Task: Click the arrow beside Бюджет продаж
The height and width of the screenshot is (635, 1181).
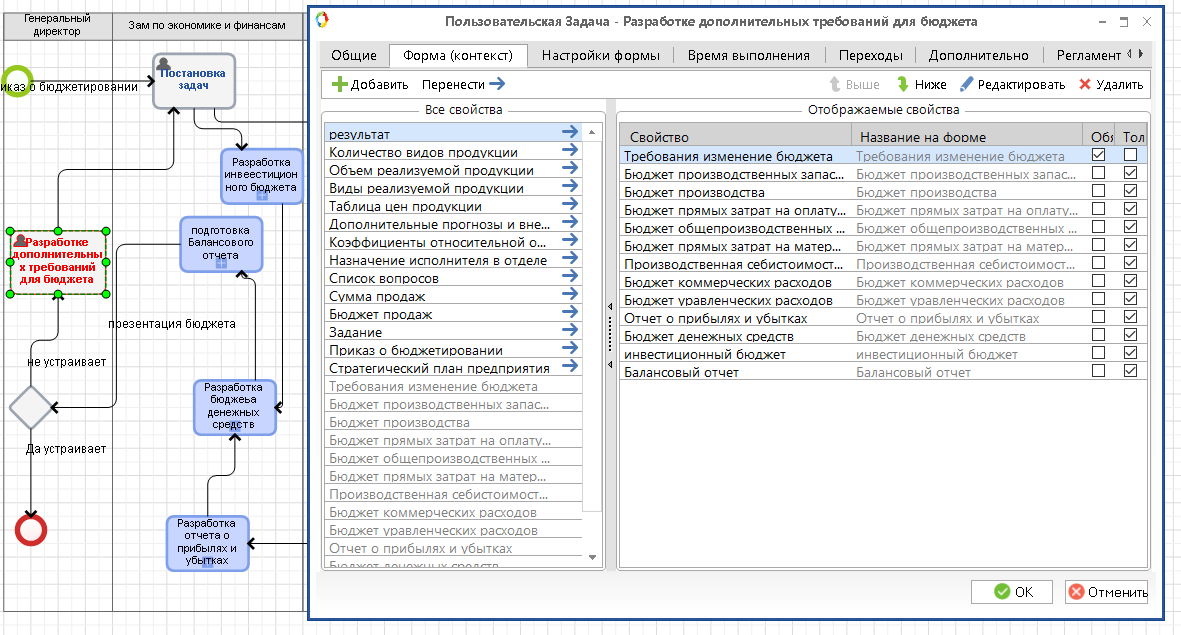Action: point(570,313)
